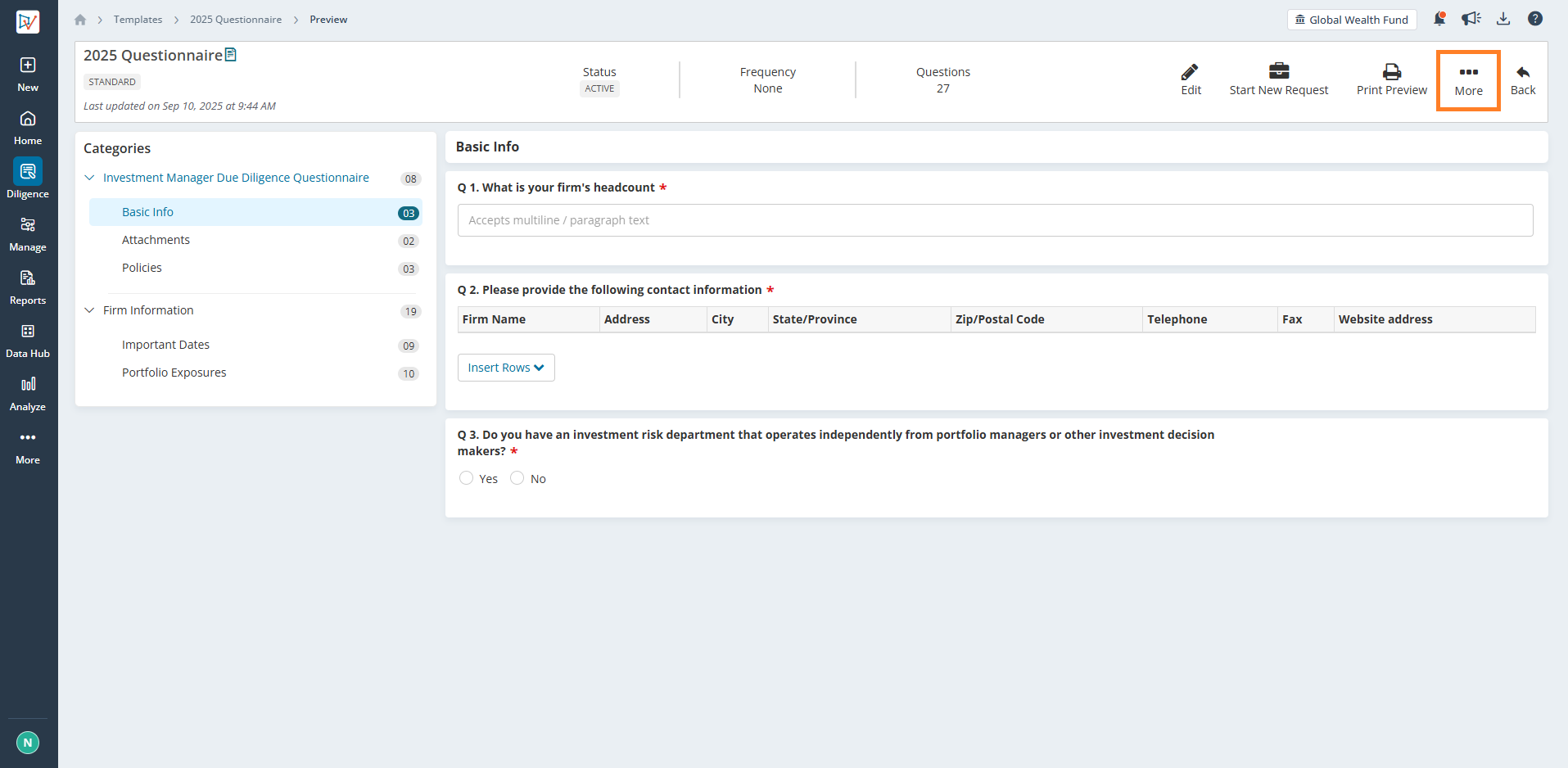Viewport: 1568px width, 768px height.
Task: Collapse the Firm Information category
Action: (x=89, y=310)
